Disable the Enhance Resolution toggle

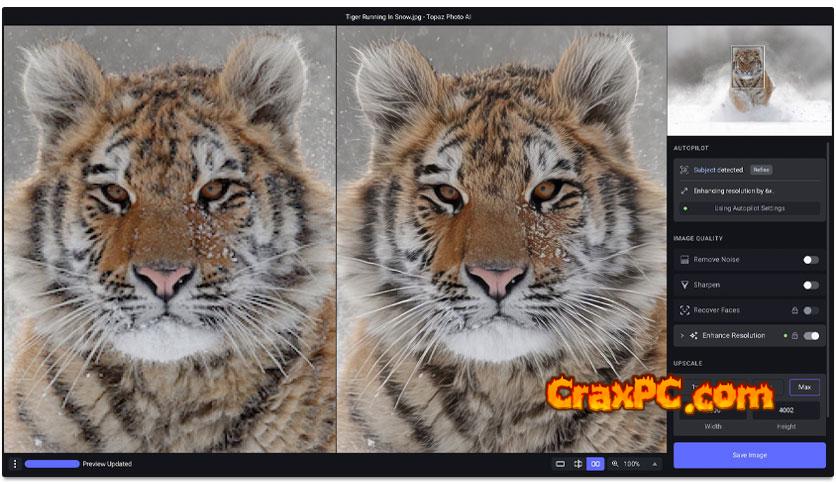coord(811,336)
